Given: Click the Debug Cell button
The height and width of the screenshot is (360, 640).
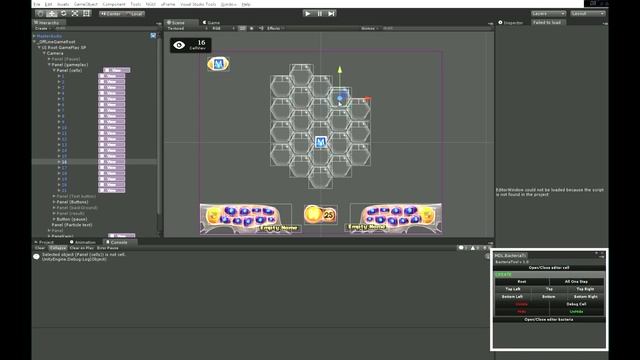Looking at the screenshot, I should click(x=576, y=304).
